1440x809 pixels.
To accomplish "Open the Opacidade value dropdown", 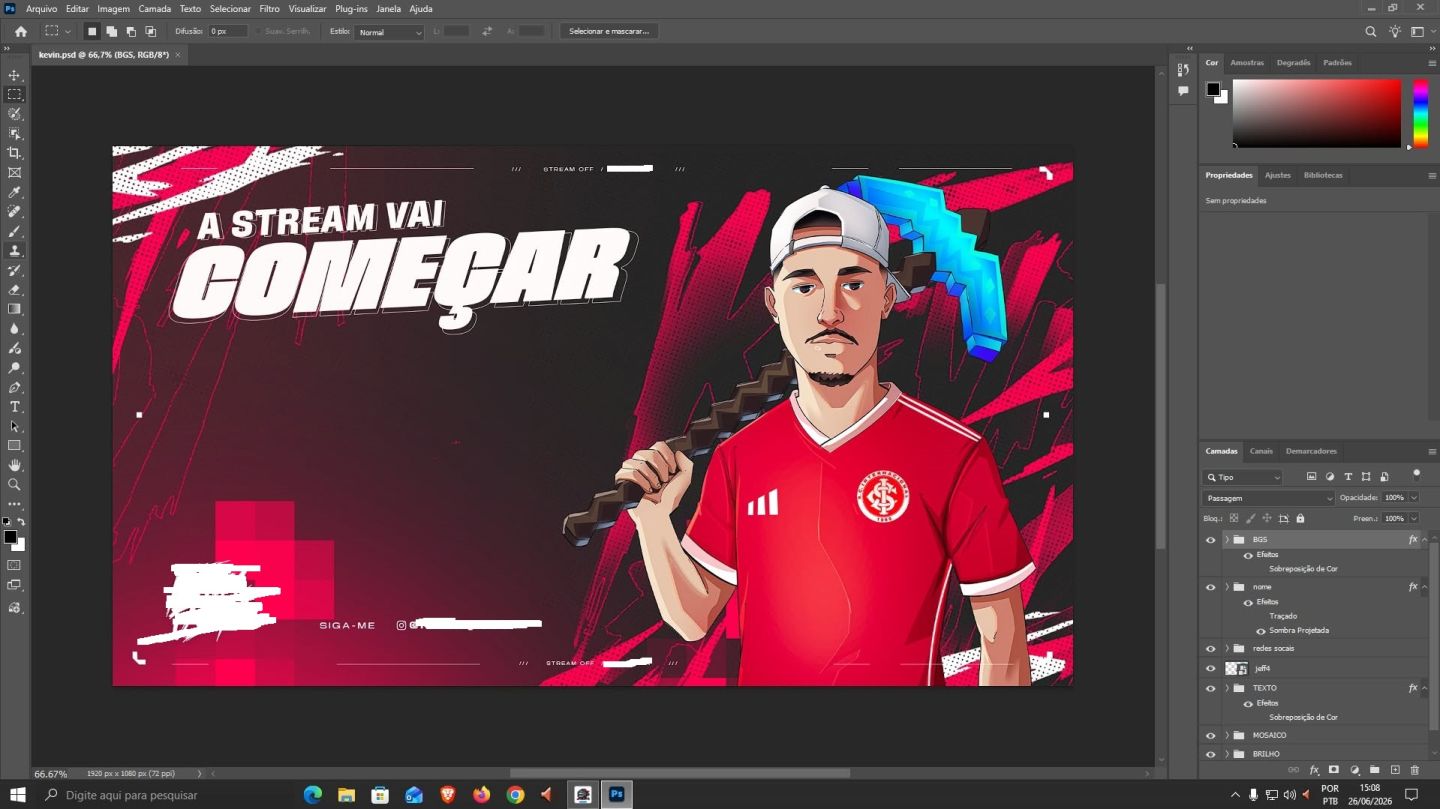I will (1414, 498).
